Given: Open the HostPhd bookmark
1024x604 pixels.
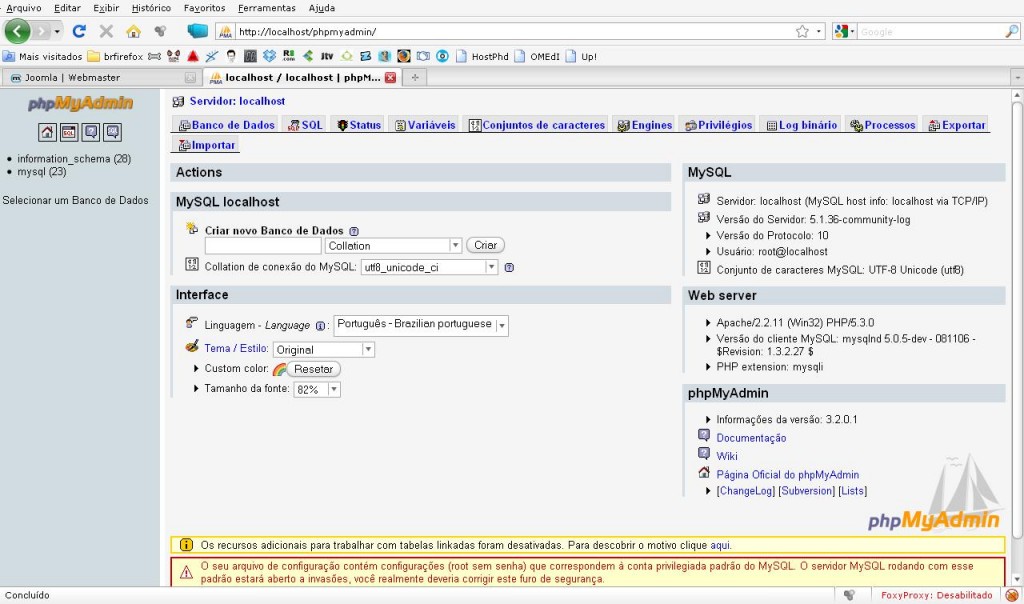Looking at the screenshot, I should pyautogui.click(x=482, y=56).
